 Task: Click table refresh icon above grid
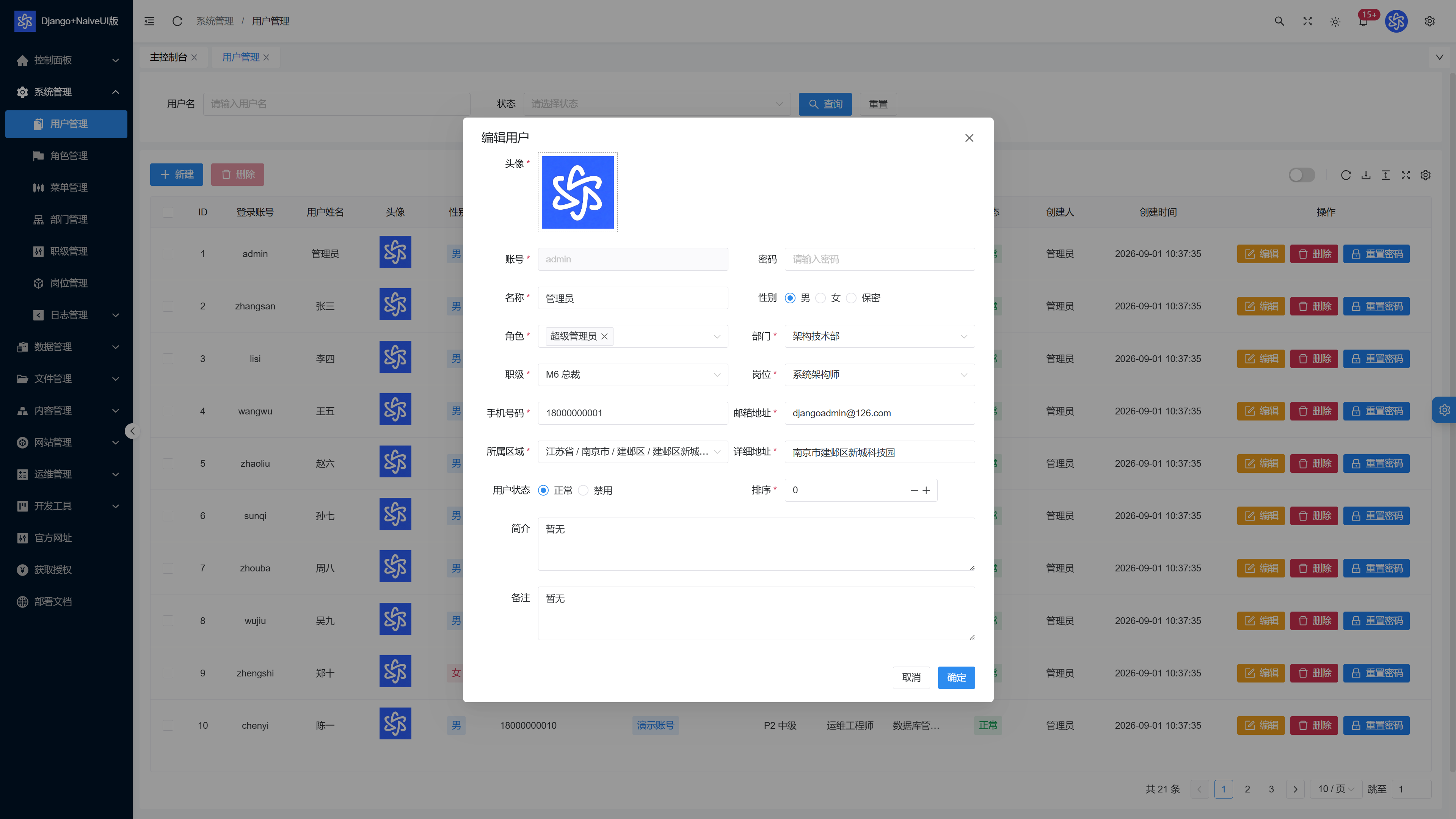click(x=1346, y=175)
